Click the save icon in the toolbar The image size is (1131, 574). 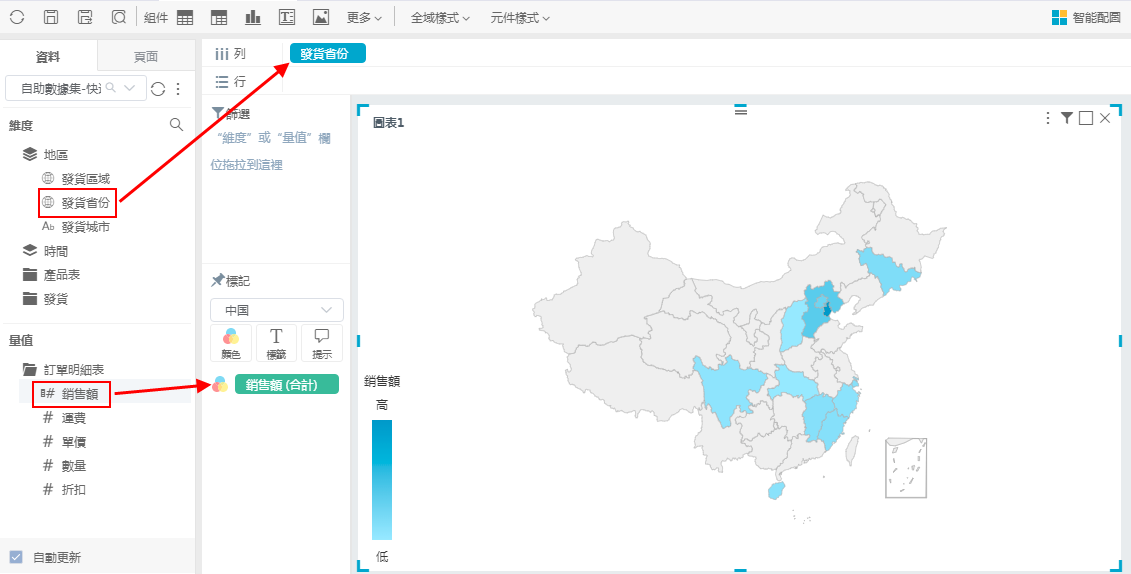tap(51, 17)
